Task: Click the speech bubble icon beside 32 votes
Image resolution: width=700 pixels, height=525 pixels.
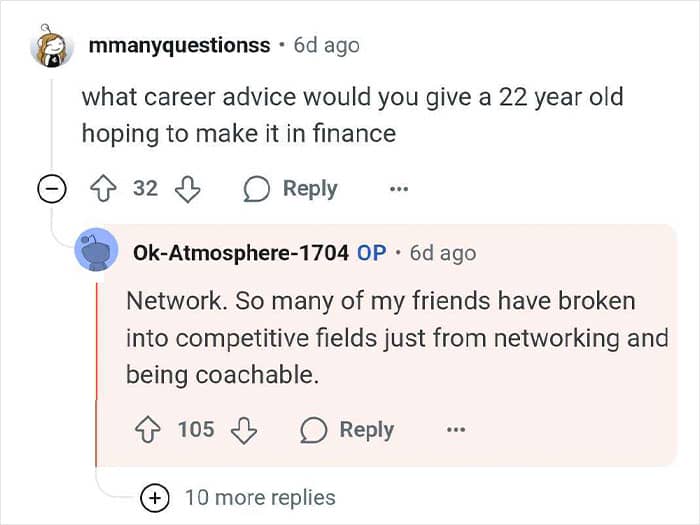Action: point(256,189)
